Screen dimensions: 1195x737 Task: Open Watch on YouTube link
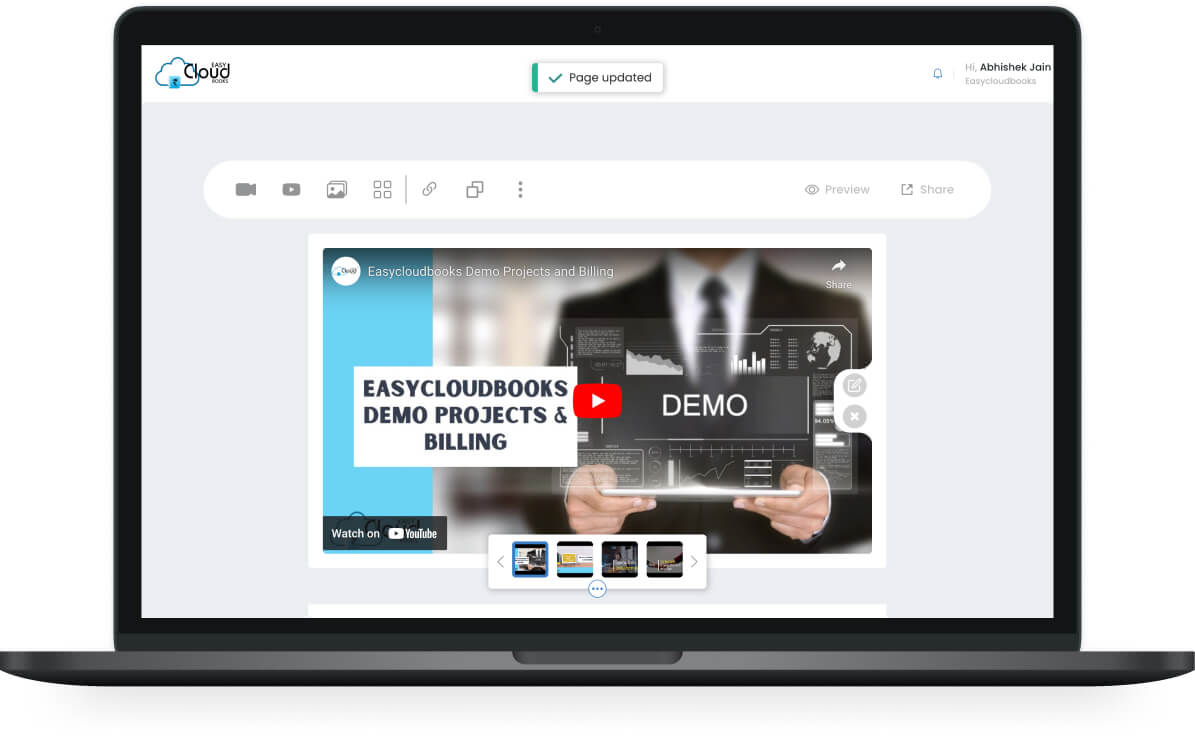pos(384,534)
